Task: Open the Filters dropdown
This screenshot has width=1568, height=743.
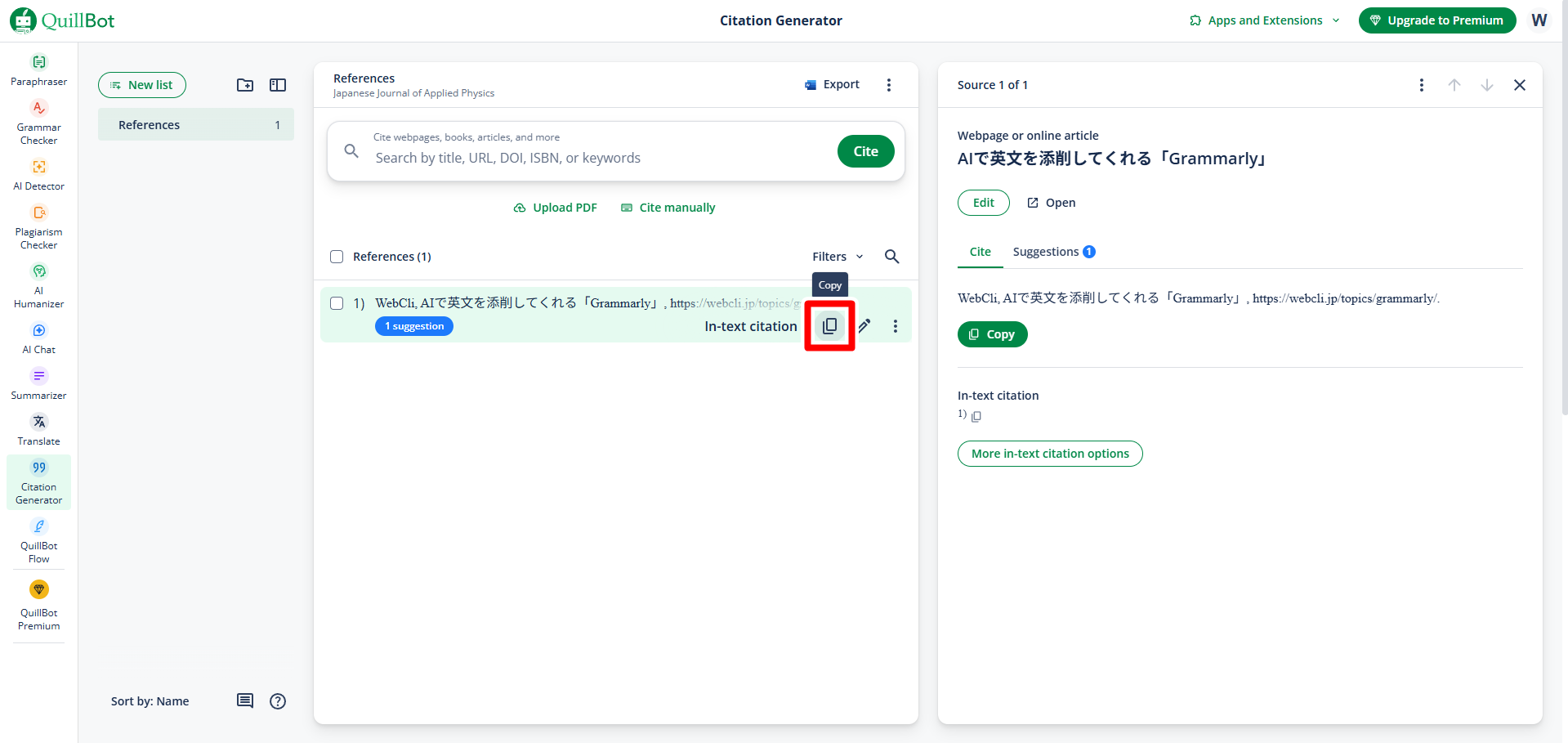Action: (838, 257)
